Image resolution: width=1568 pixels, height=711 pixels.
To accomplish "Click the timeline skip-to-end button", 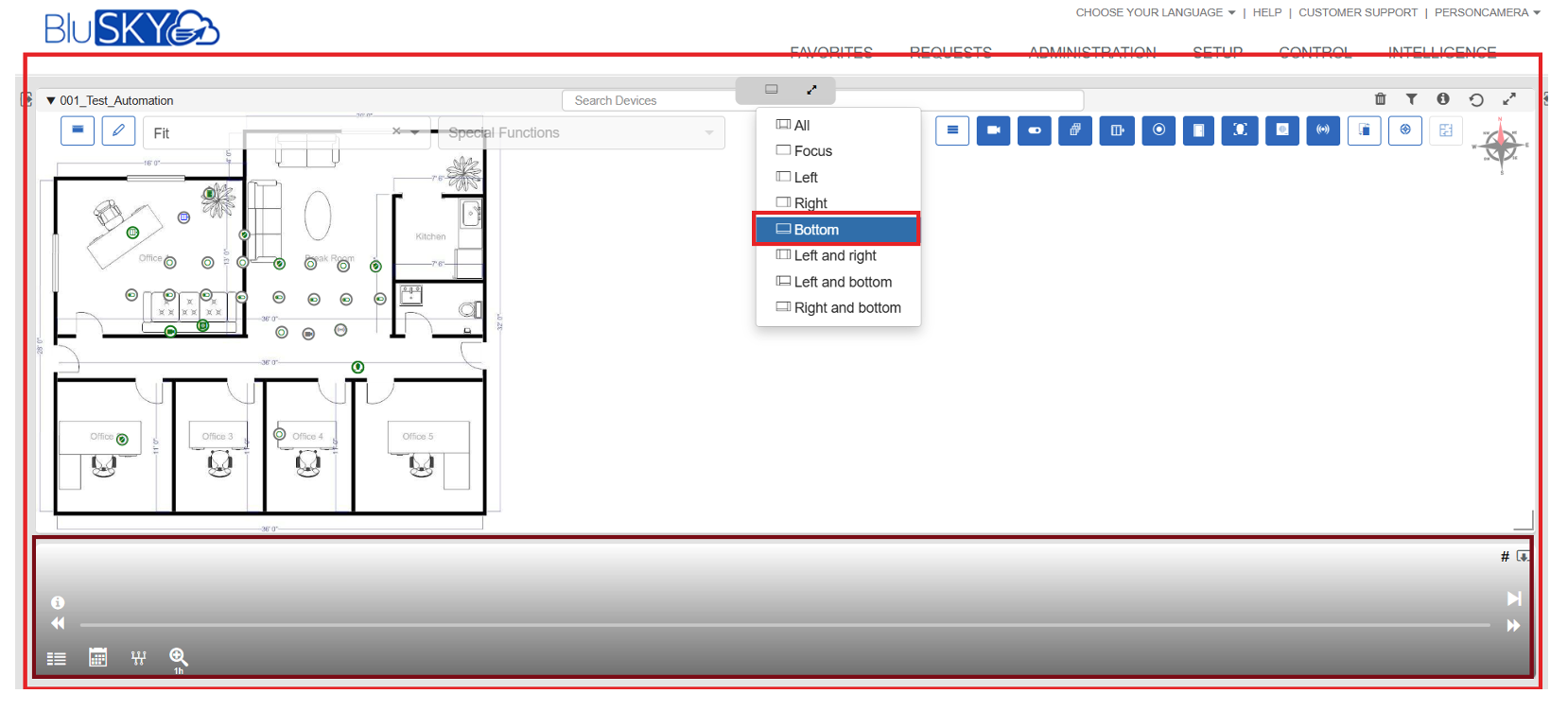I will [x=1514, y=598].
